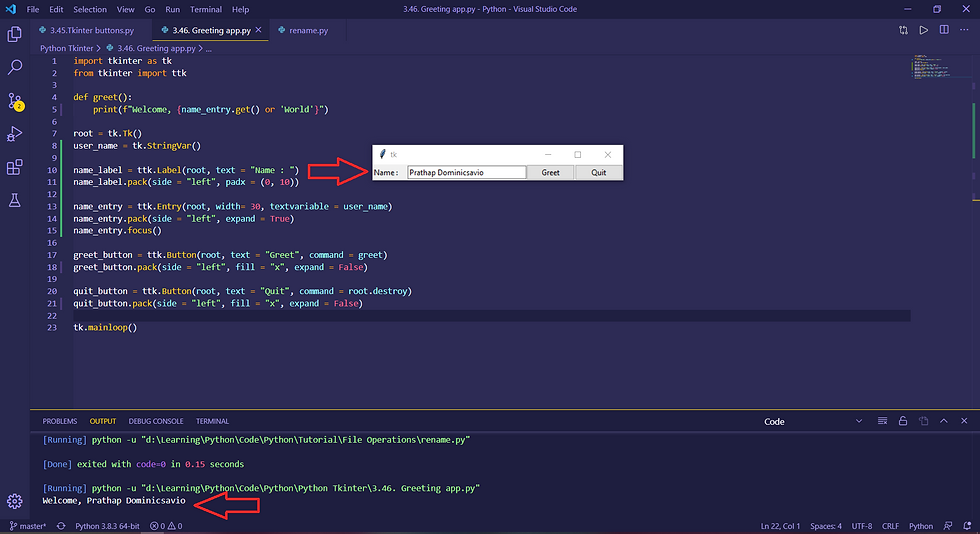
Task: Switch to the DEBUG CONSOLE tab
Action: [x=156, y=421]
